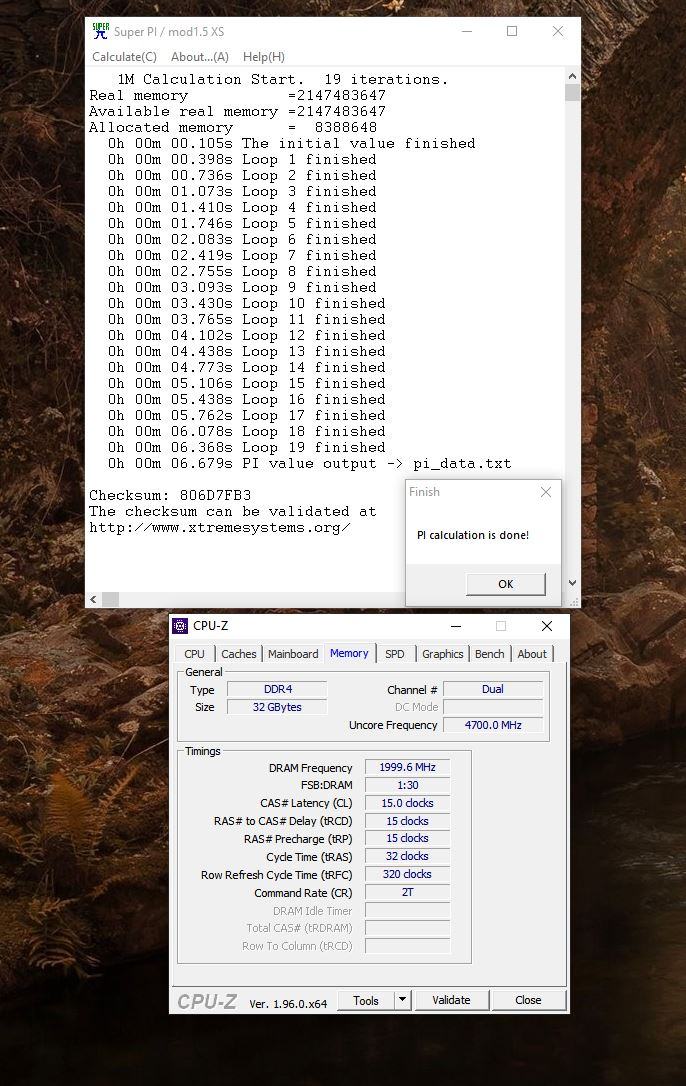Minimize the Super PI window

(x=467, y=31)
